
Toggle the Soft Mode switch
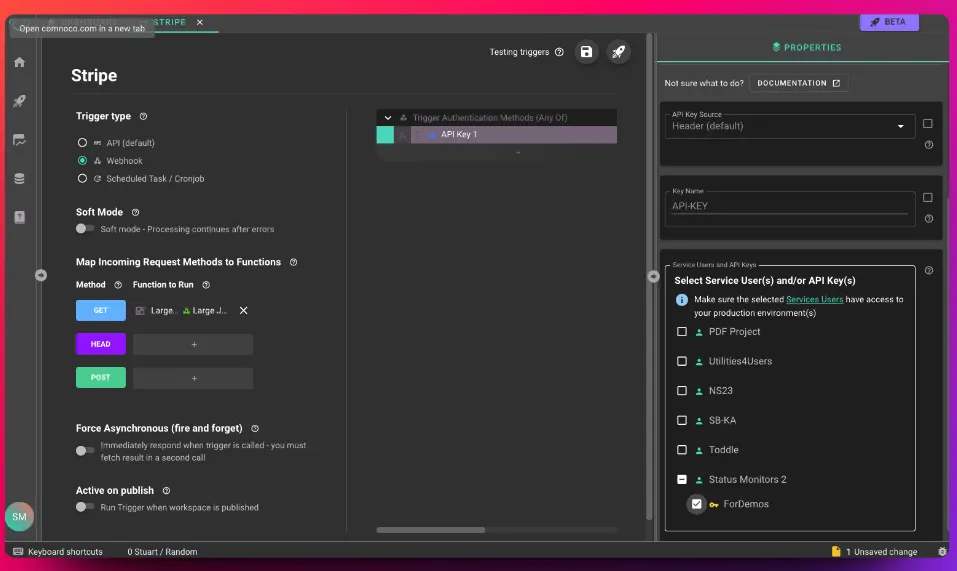coord(85,229)
